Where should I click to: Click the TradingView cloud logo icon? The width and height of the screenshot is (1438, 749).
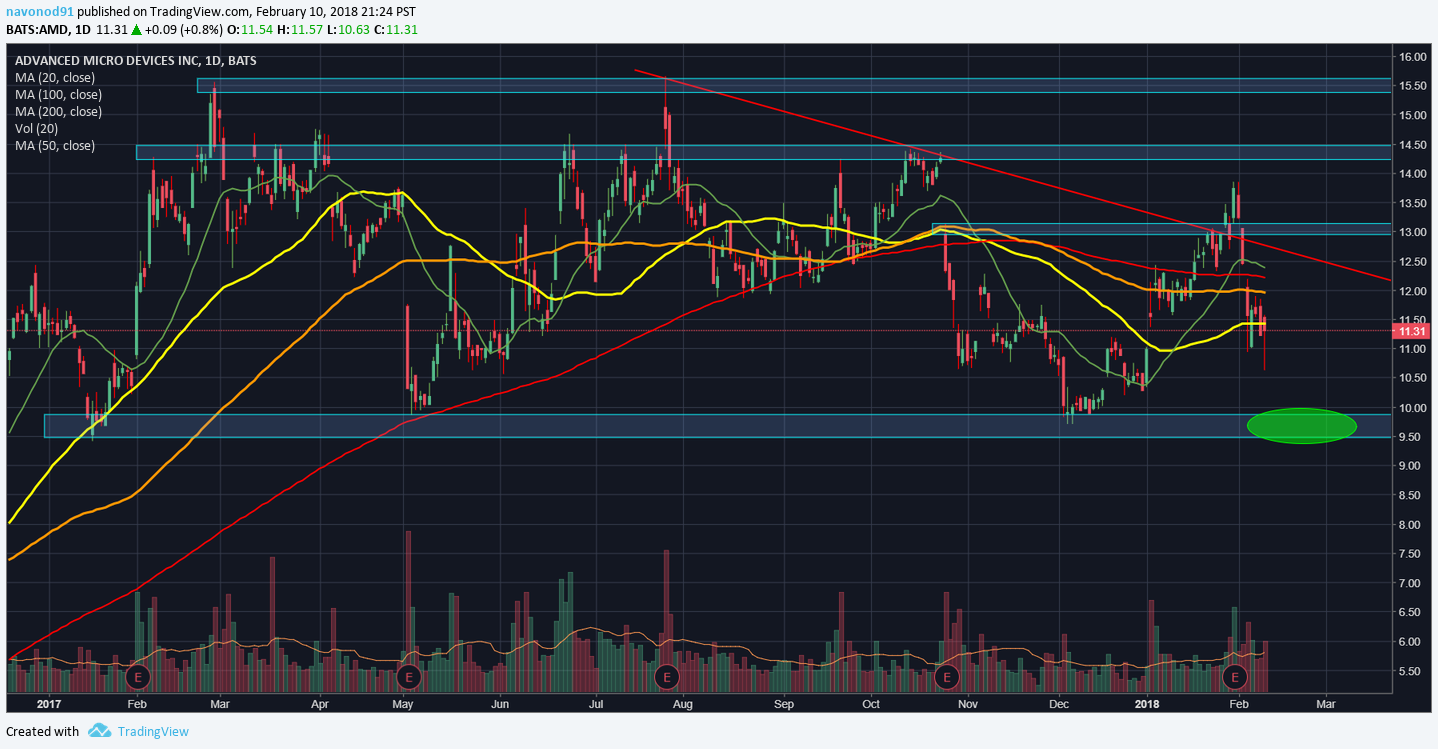pyautogui.click(x=99, y=731)
